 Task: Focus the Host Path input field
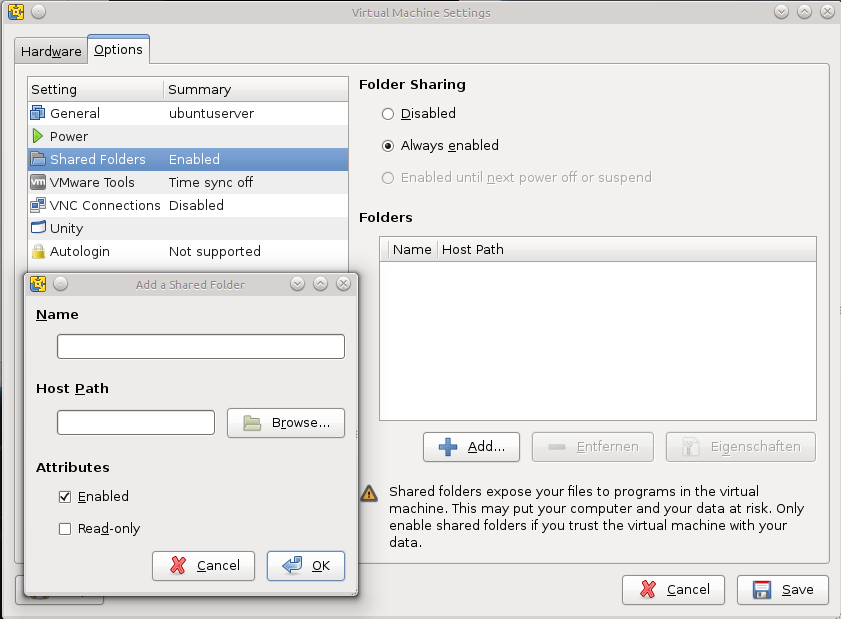[x=136, y=423]
